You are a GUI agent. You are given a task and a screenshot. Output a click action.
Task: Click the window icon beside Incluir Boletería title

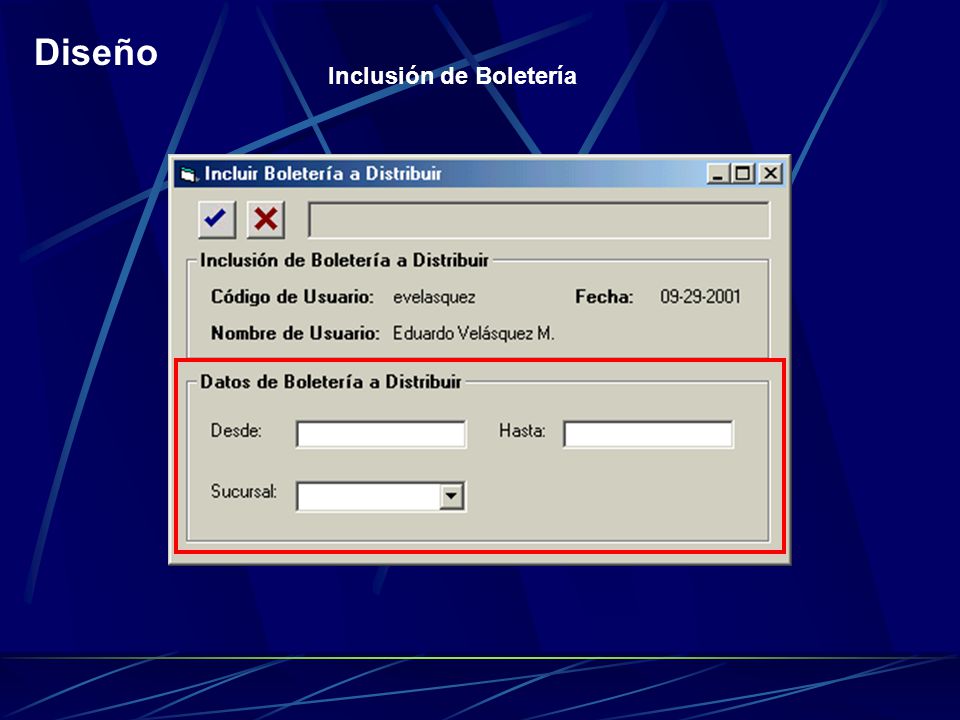point(189,174)
